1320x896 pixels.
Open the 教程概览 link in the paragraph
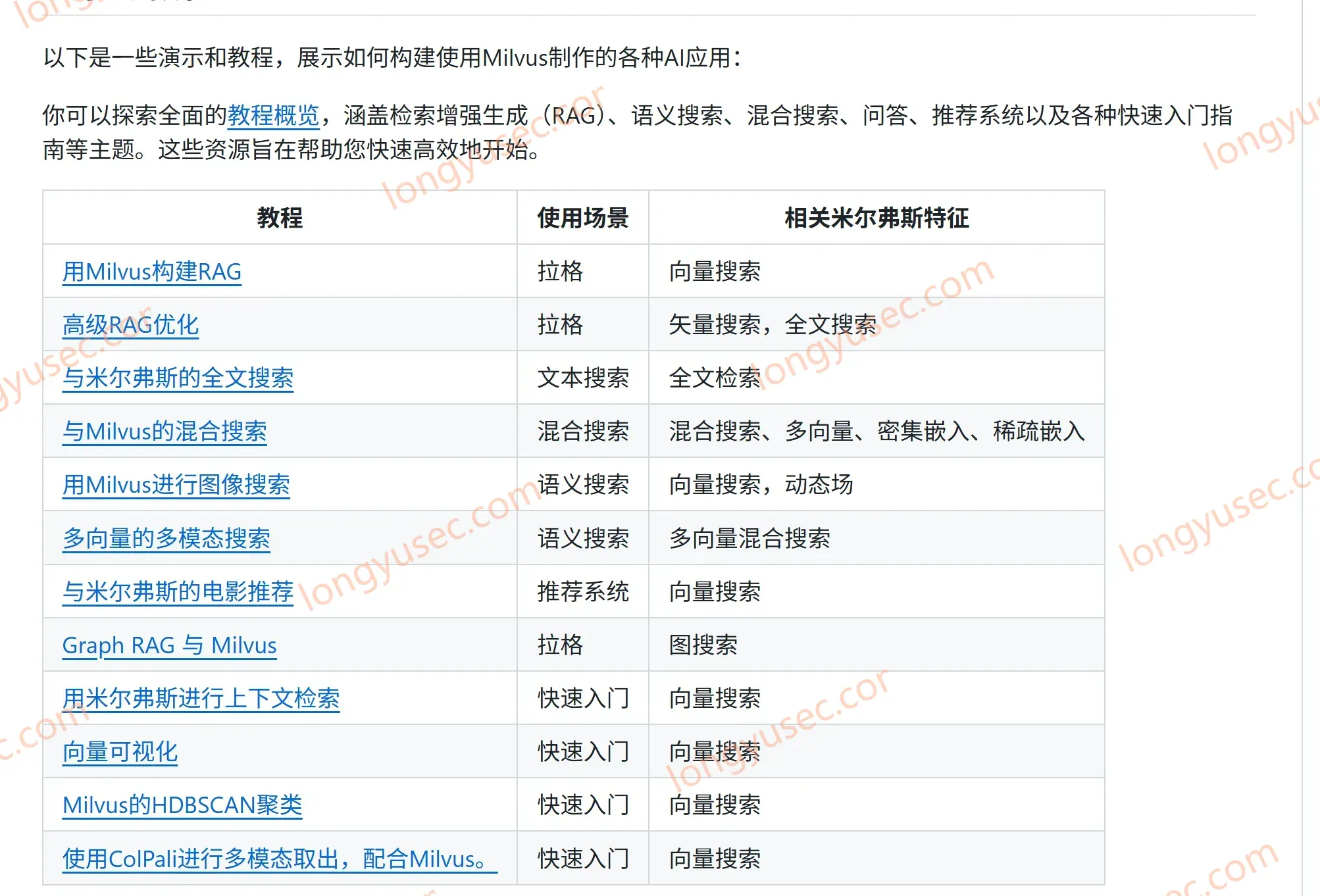(273, 115)
